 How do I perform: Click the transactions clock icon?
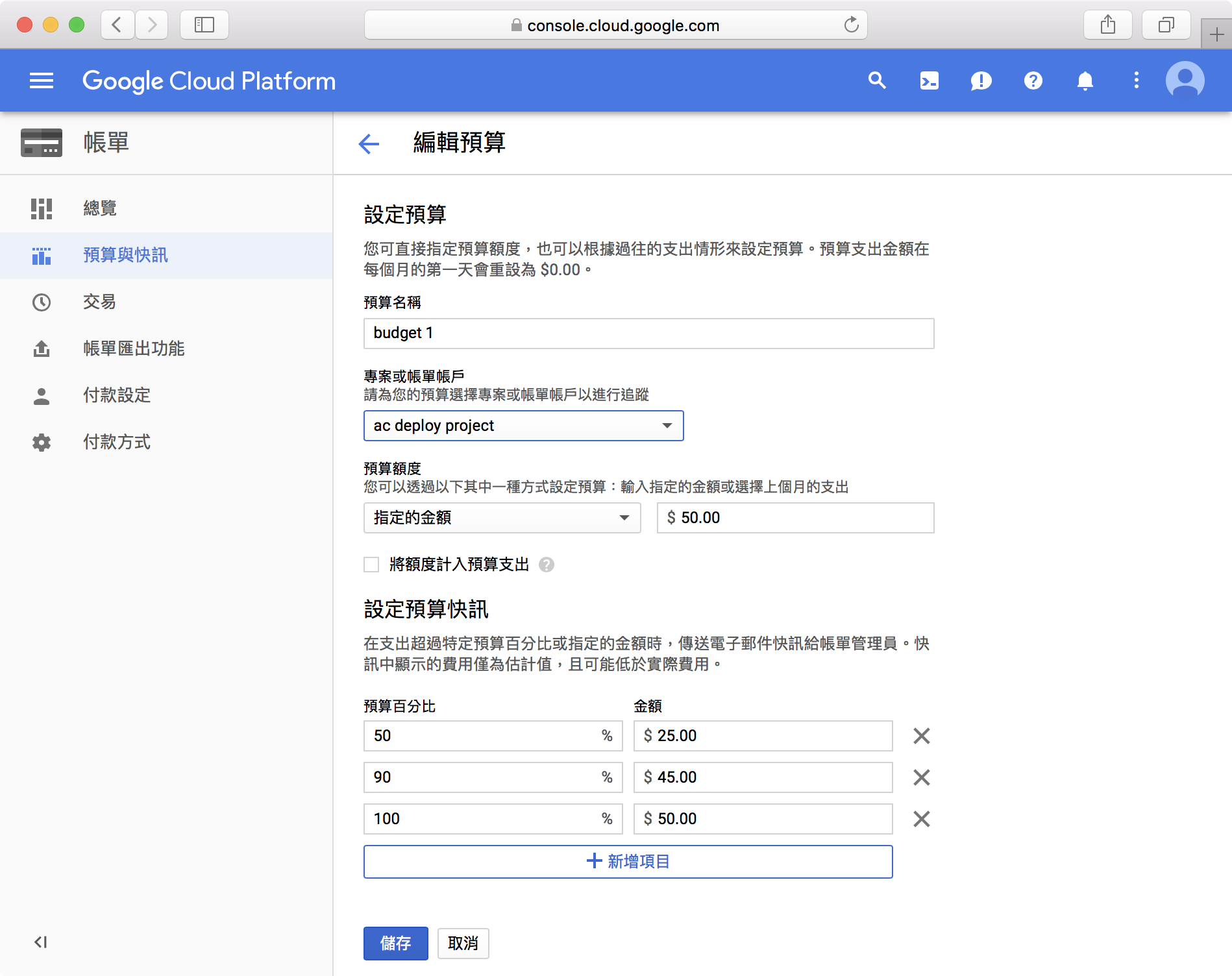(x=42, y=302)
